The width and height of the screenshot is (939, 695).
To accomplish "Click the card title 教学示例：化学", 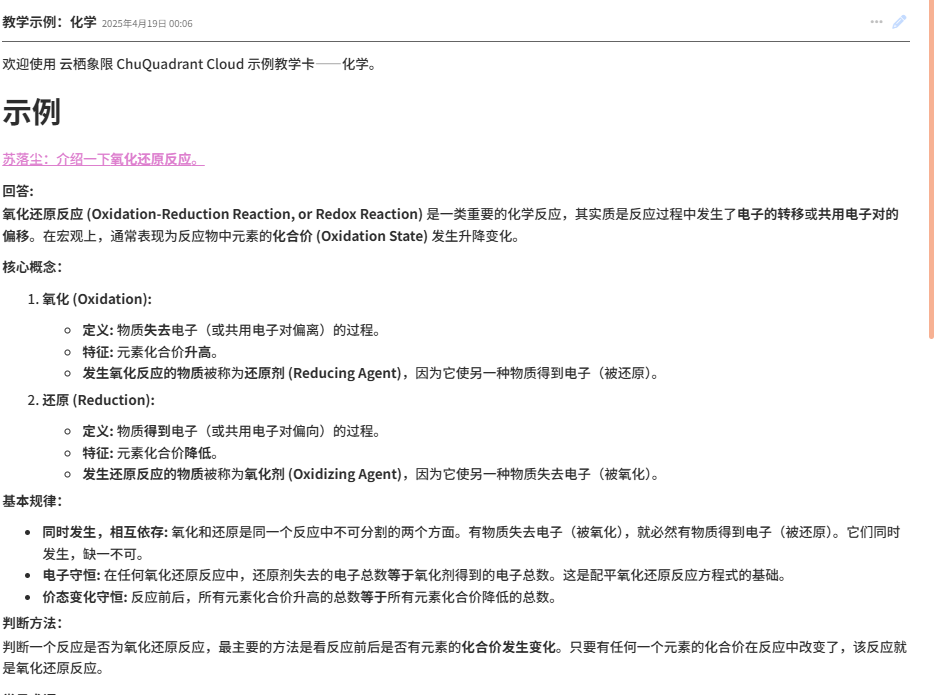I will pyautogui.click(x=49, y=22).
